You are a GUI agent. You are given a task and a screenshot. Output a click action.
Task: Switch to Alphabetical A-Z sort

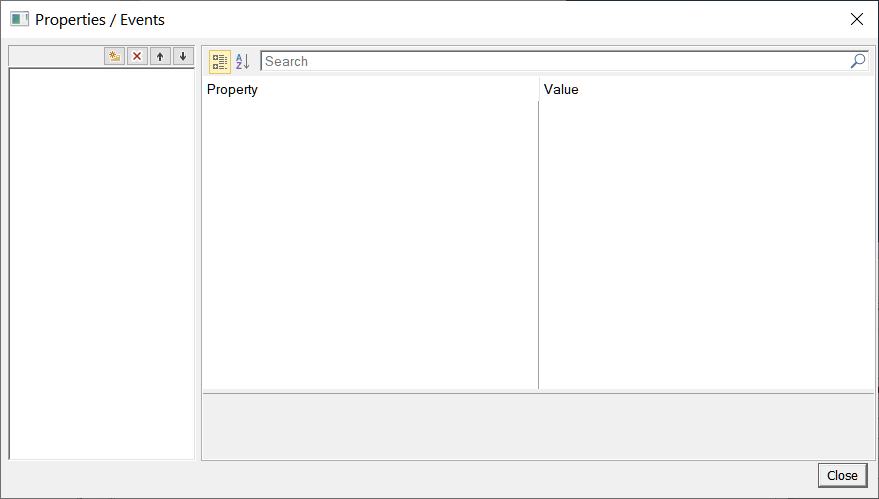coord(243,62)
